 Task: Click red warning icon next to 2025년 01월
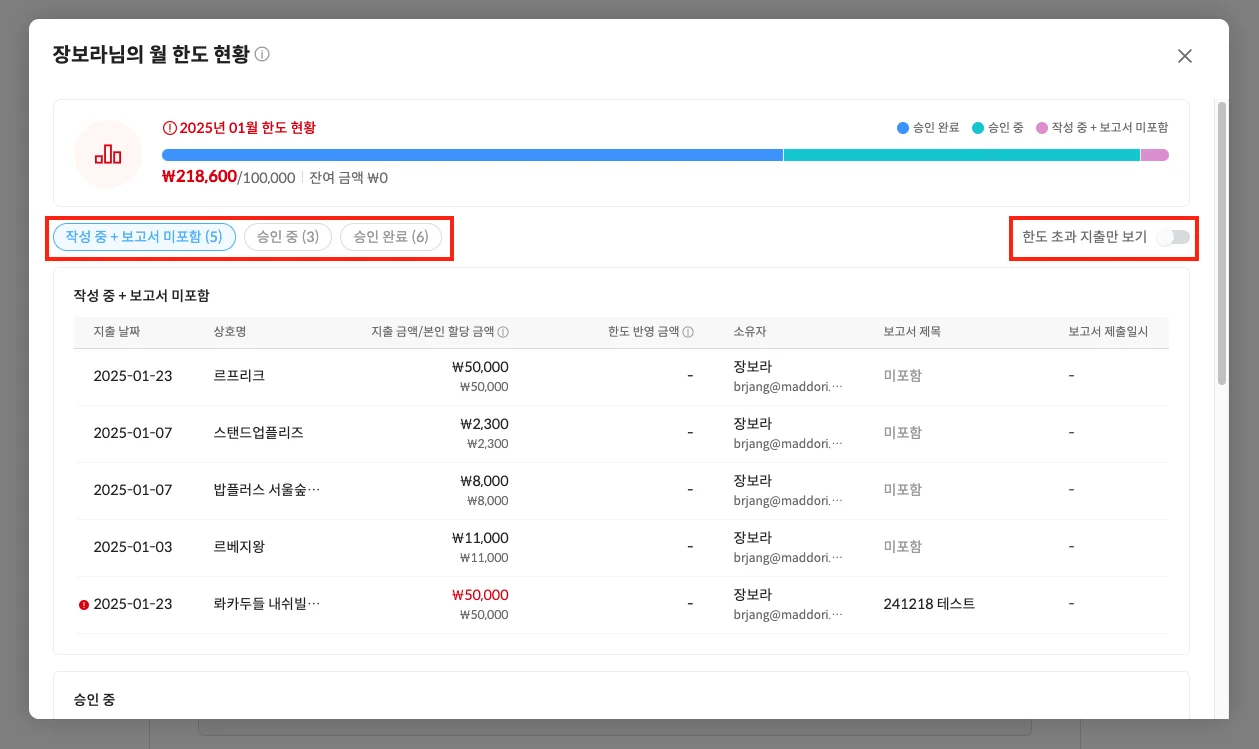169,128
